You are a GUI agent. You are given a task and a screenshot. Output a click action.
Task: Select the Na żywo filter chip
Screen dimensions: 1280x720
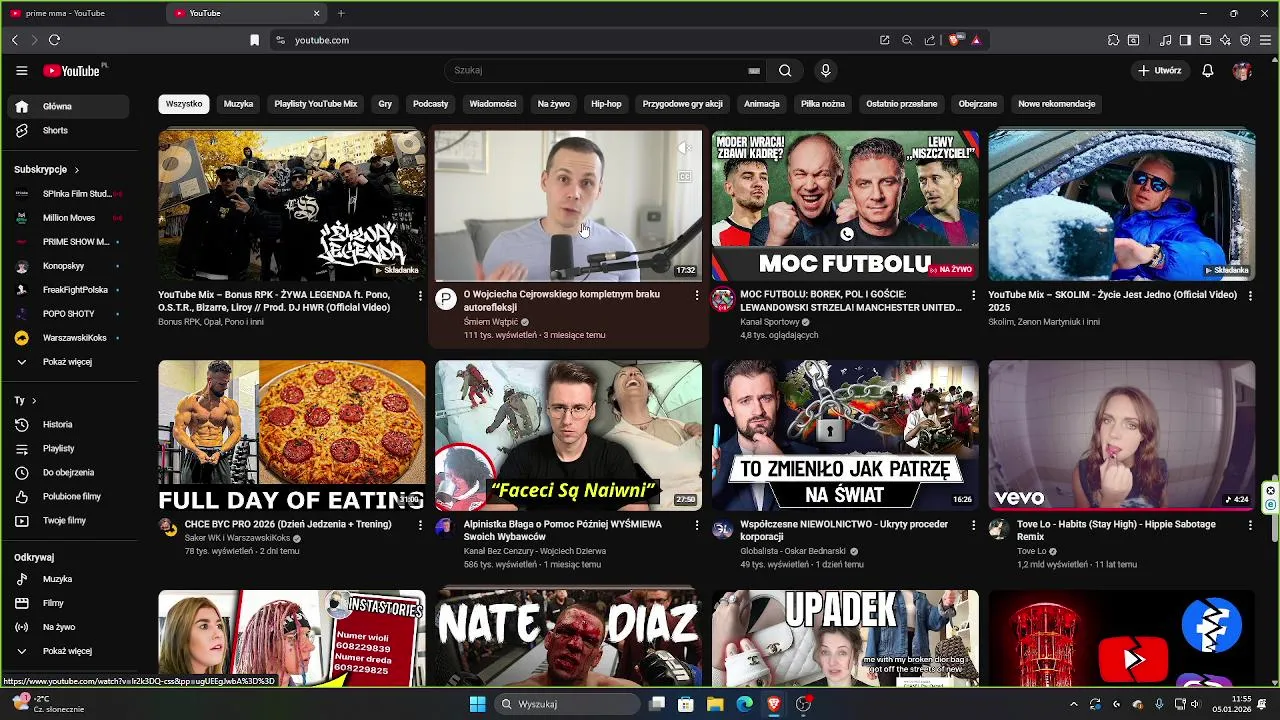[x=553, y=104]
